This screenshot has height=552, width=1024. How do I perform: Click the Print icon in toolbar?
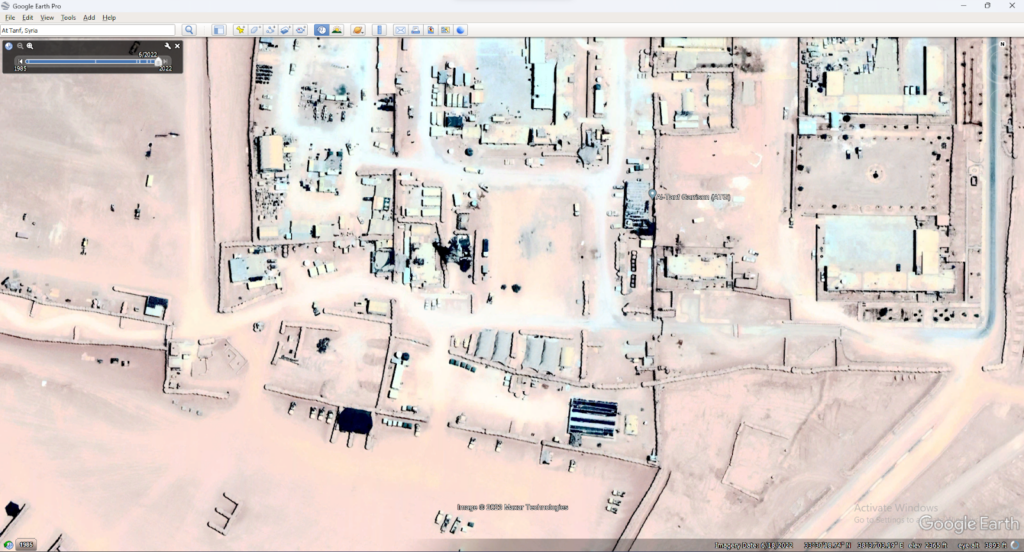click(x=415, y=30)
